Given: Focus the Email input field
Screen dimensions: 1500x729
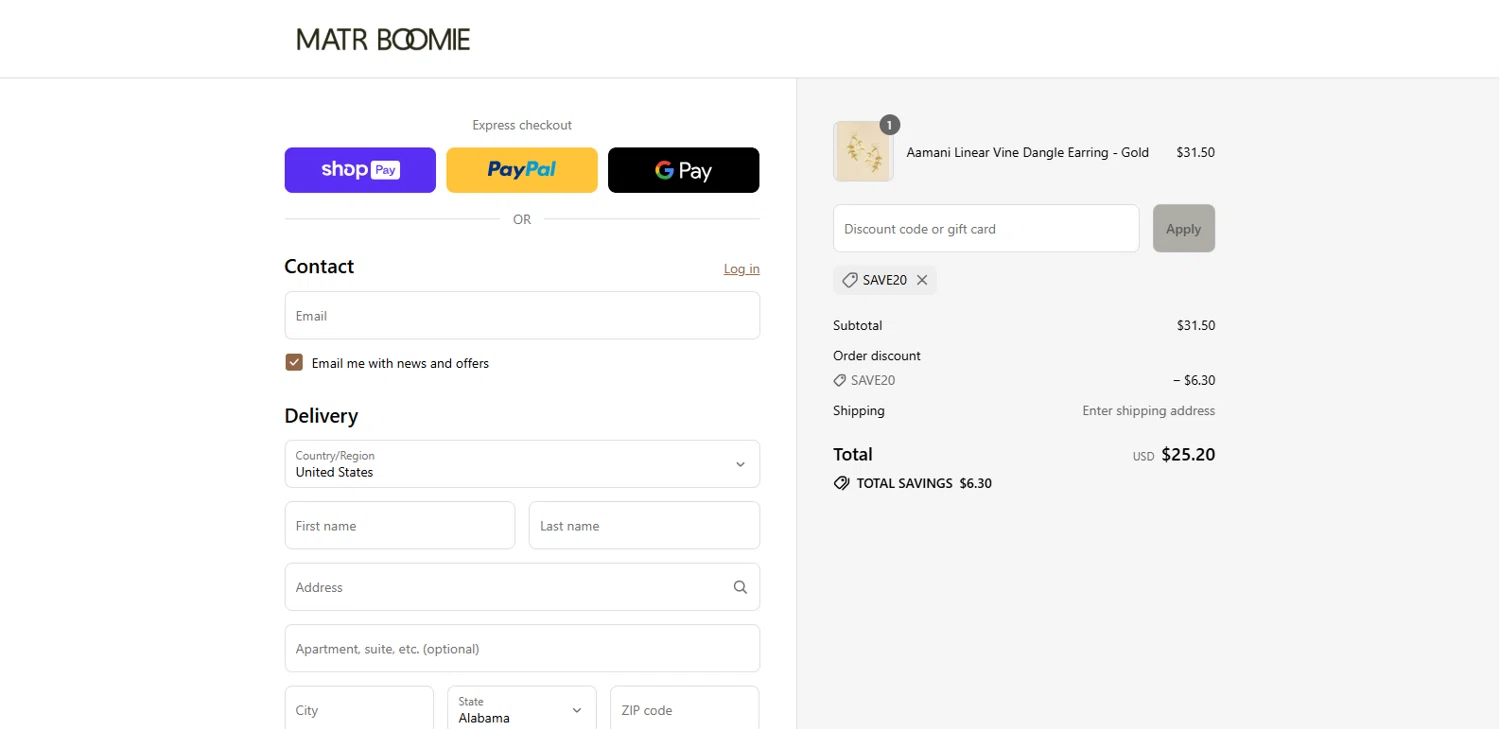Looking at the screenshot, I should (522, 315).
